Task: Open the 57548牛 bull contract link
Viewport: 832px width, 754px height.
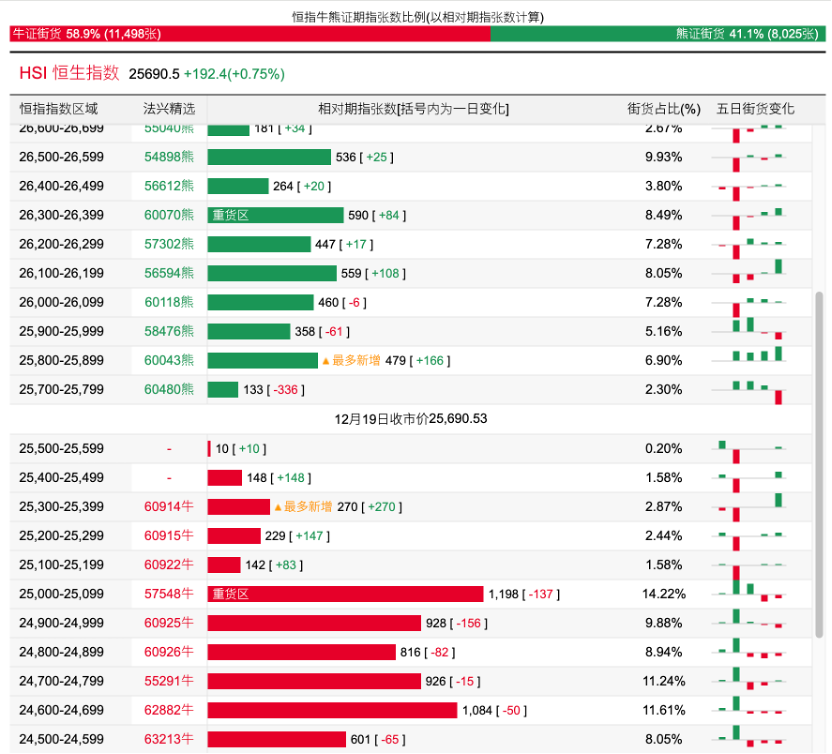Action: pyautogui.click(x=169, y=594)
